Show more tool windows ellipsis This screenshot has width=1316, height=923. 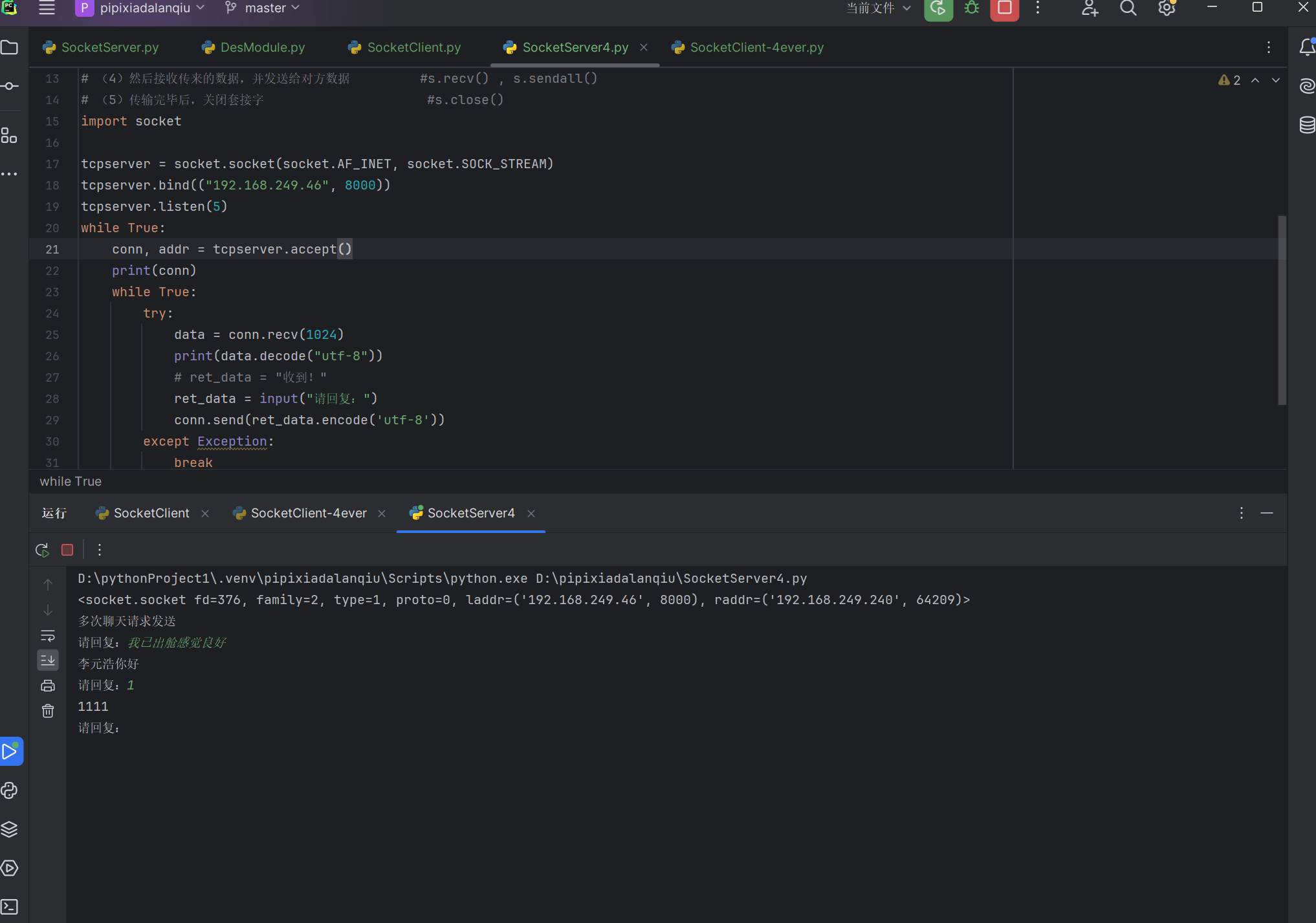(x=10, y=174)
